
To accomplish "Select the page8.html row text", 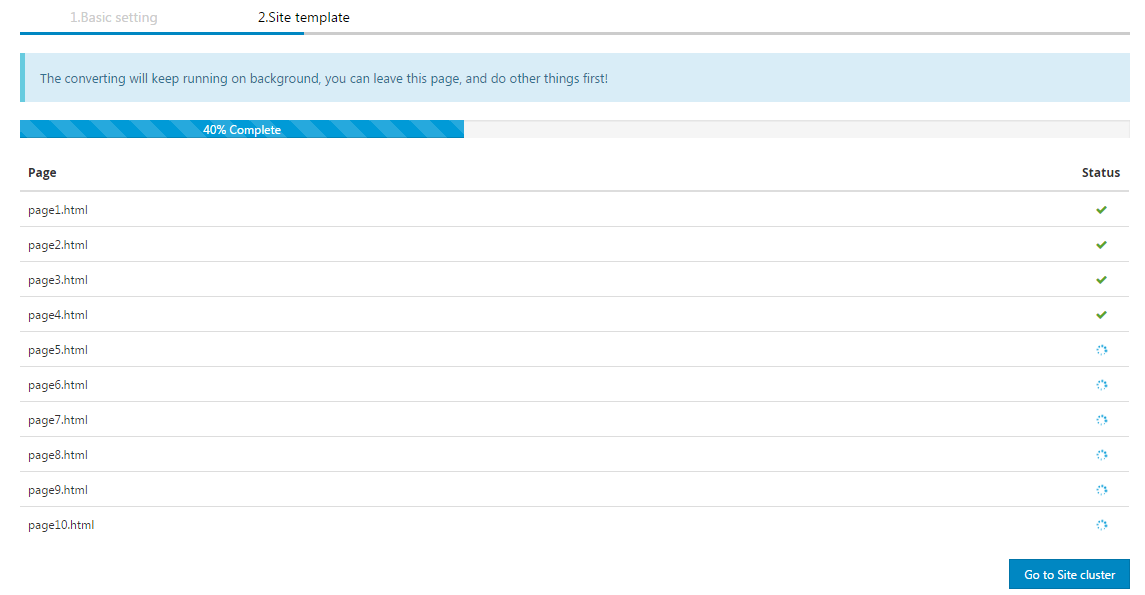I will point(58,456).
